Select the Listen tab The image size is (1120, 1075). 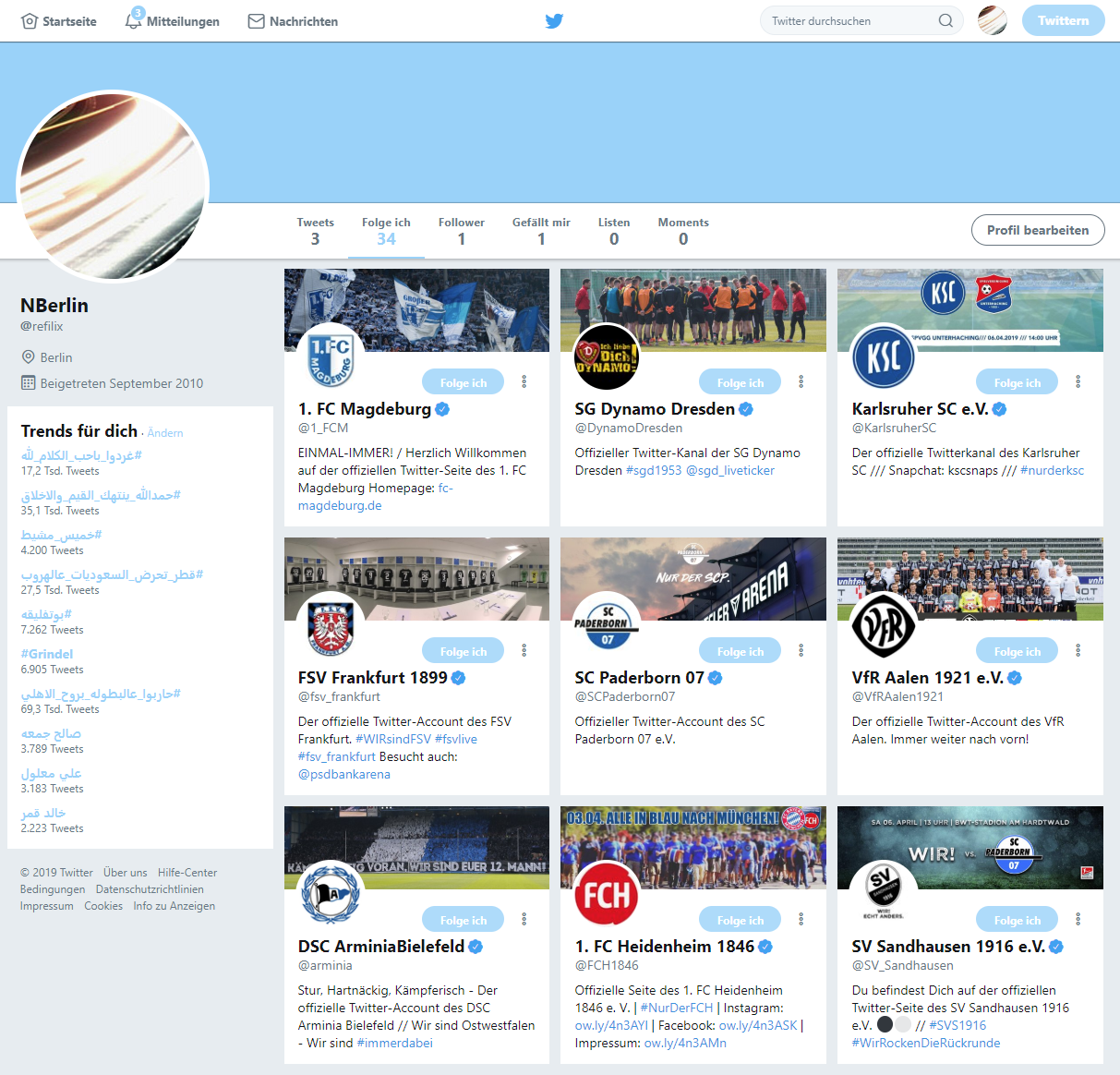[x=614, y=231]
